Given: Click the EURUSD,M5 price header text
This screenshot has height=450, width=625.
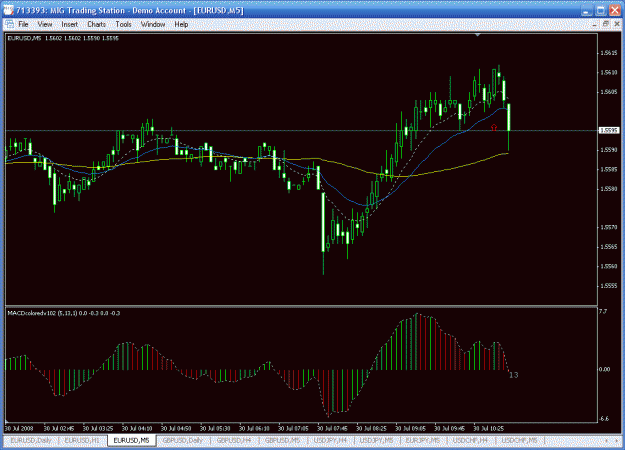Looking at the screenshot, I should [63, 38].
